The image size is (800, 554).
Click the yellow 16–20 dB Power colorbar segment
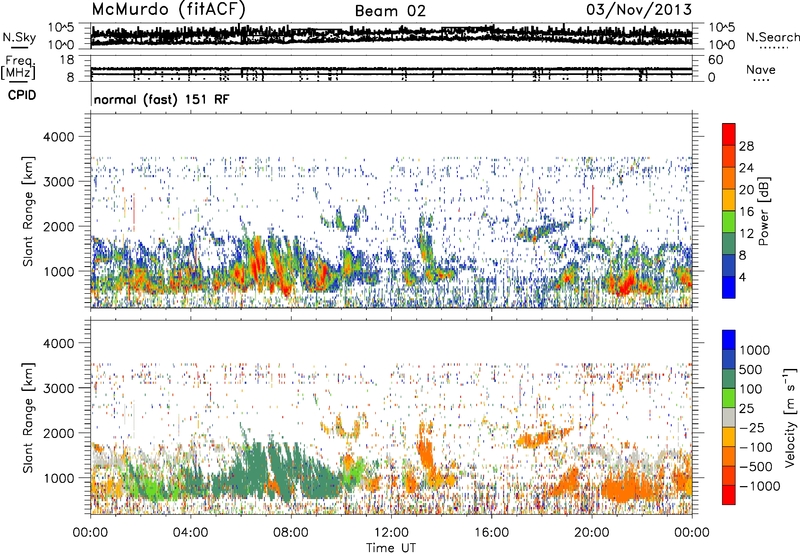coord(729,199)
